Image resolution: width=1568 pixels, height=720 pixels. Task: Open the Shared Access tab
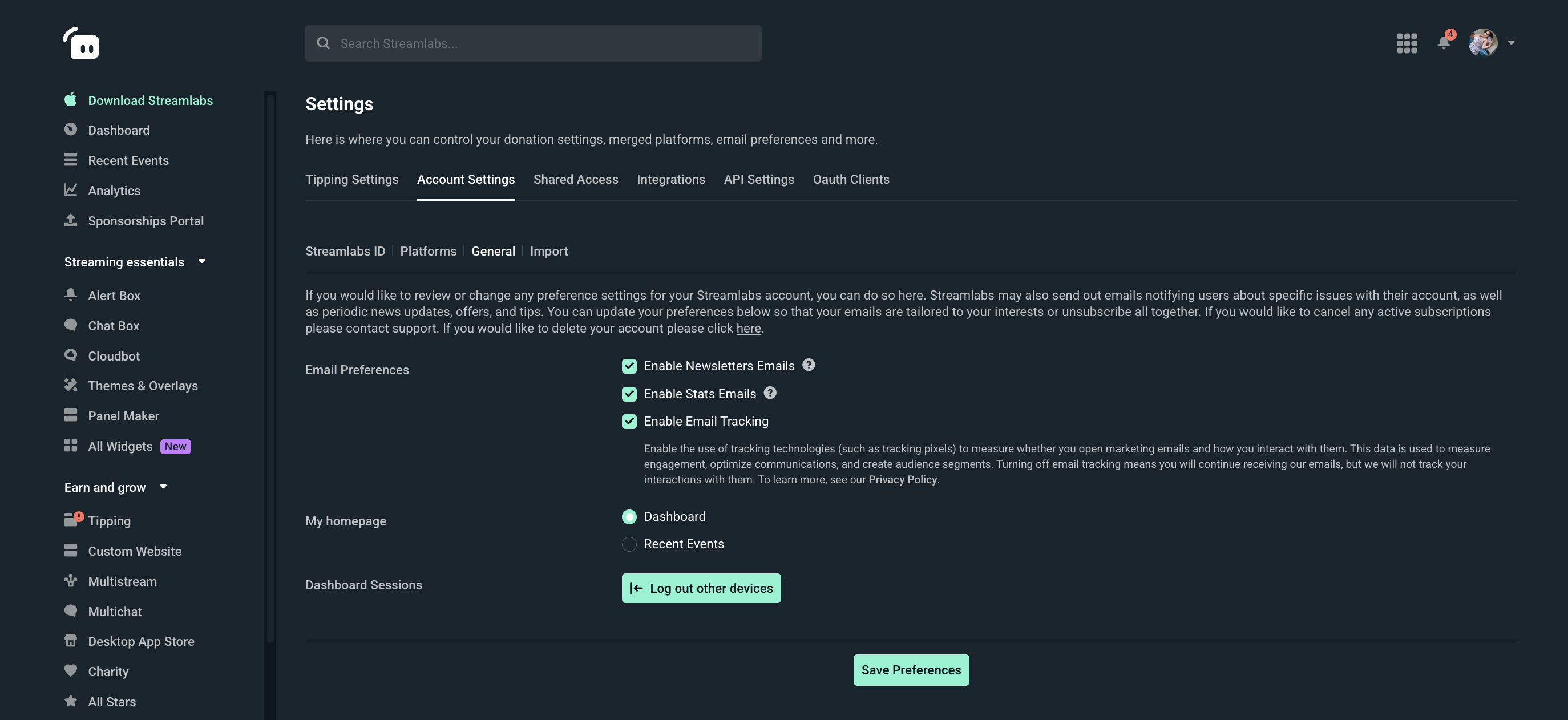tap(575, 180)
